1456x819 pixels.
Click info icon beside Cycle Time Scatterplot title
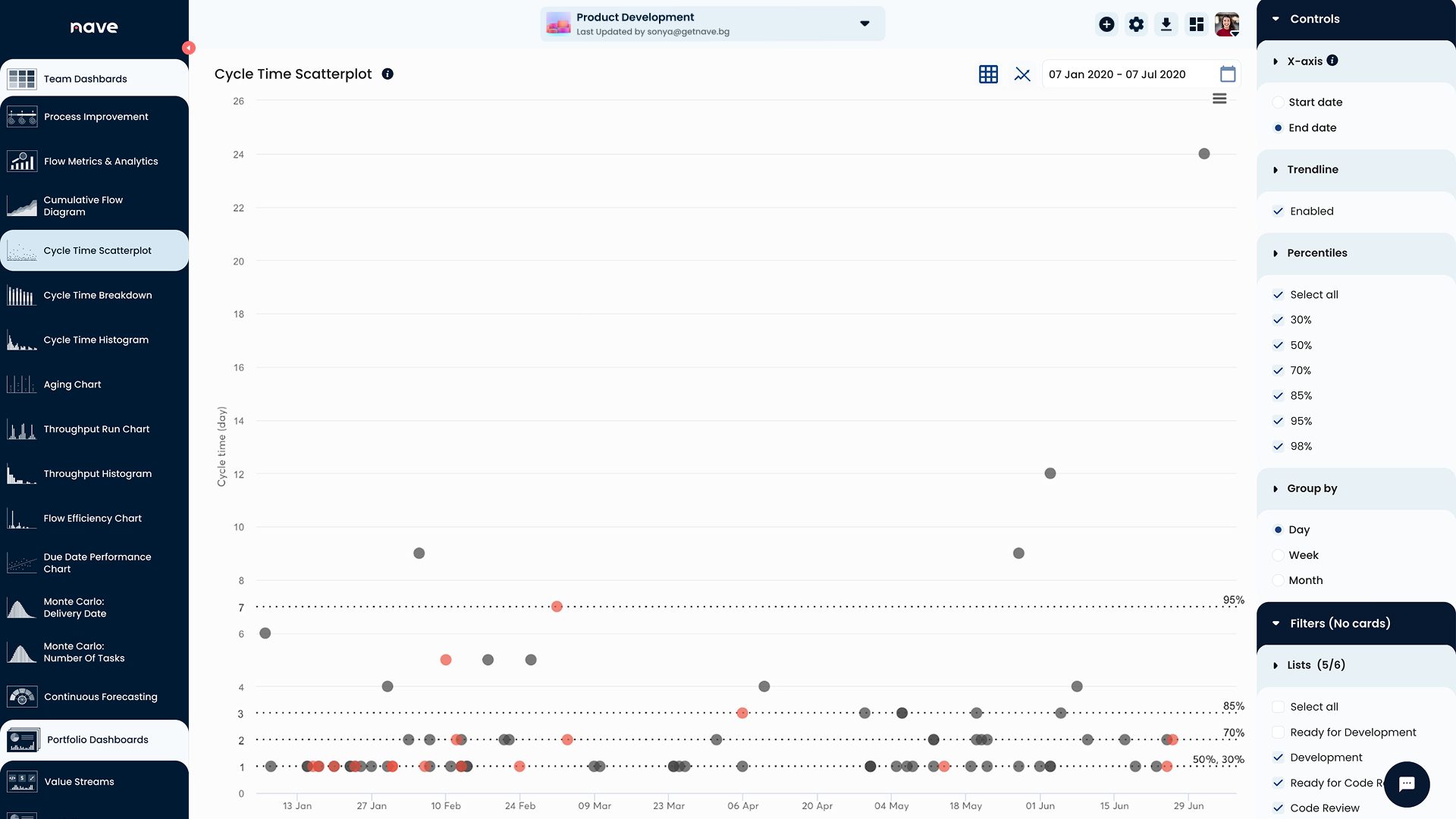(x=388, y=74)
